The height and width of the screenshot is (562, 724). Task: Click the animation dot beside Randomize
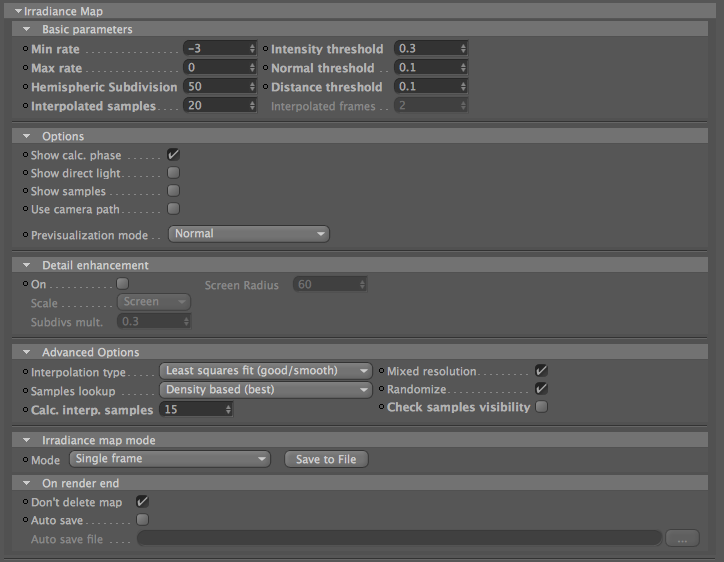point(381,389)
